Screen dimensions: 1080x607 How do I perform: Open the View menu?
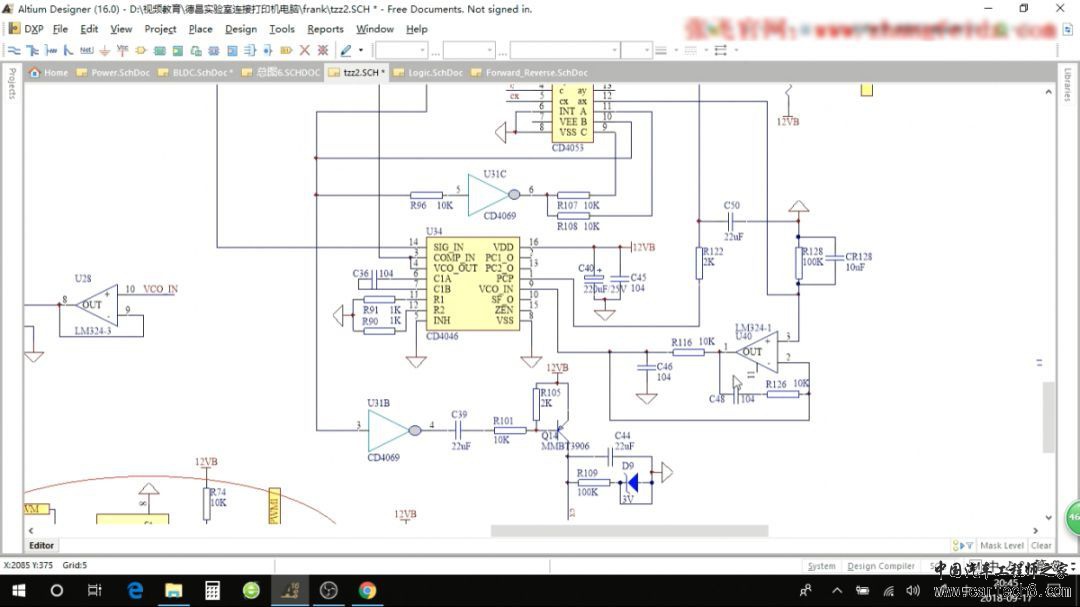tap(121, 29)
